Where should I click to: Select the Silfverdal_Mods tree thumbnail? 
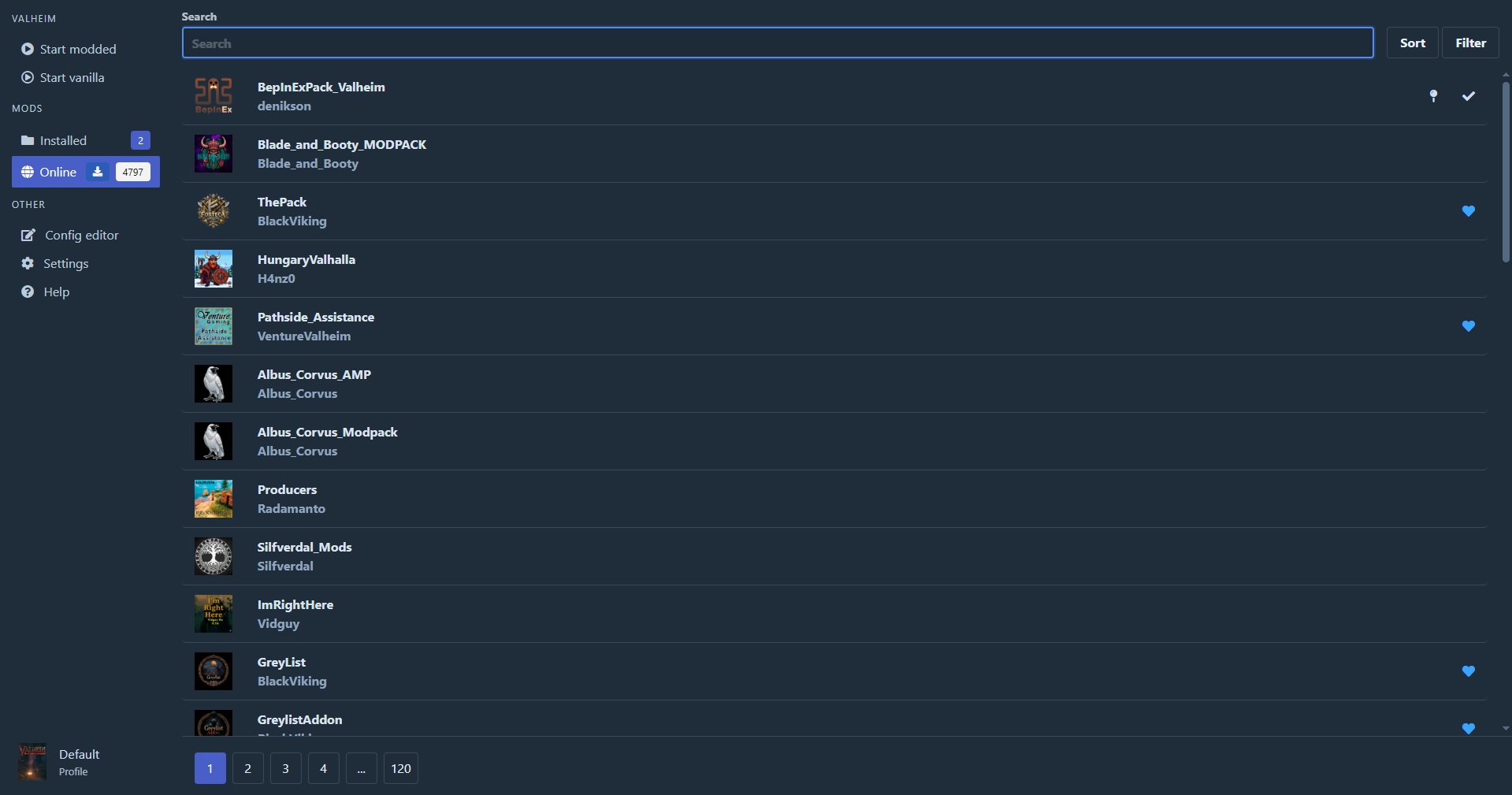[x=214, y=556]
